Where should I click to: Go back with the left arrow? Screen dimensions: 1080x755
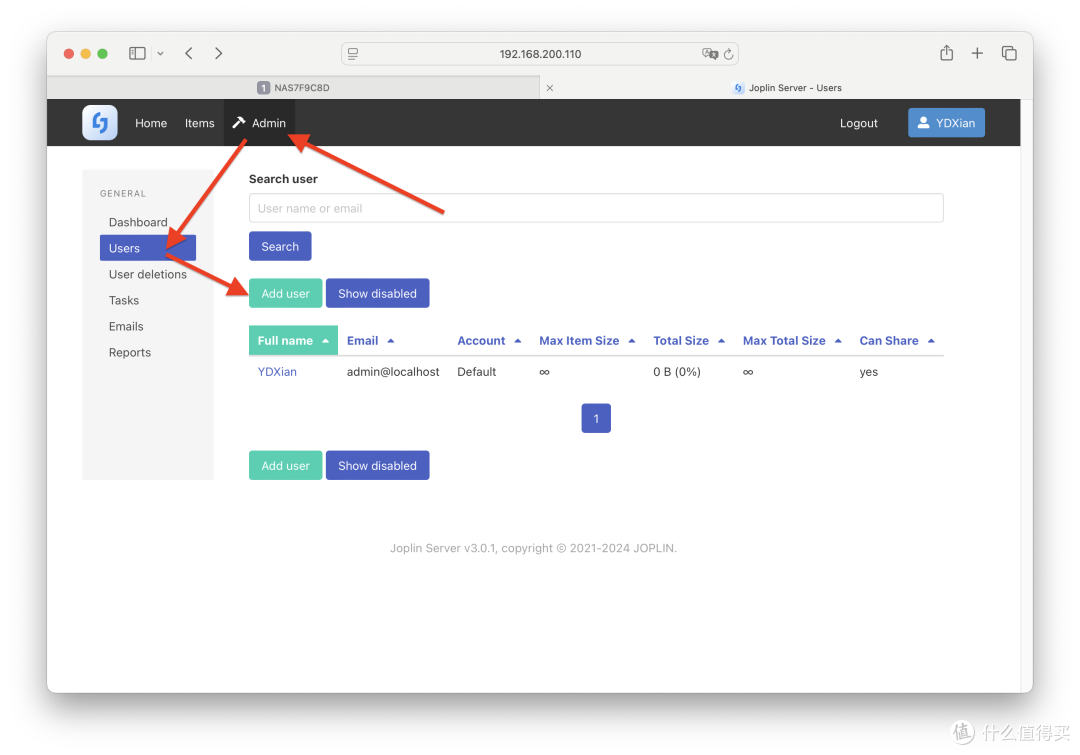[x=189, y=53]
